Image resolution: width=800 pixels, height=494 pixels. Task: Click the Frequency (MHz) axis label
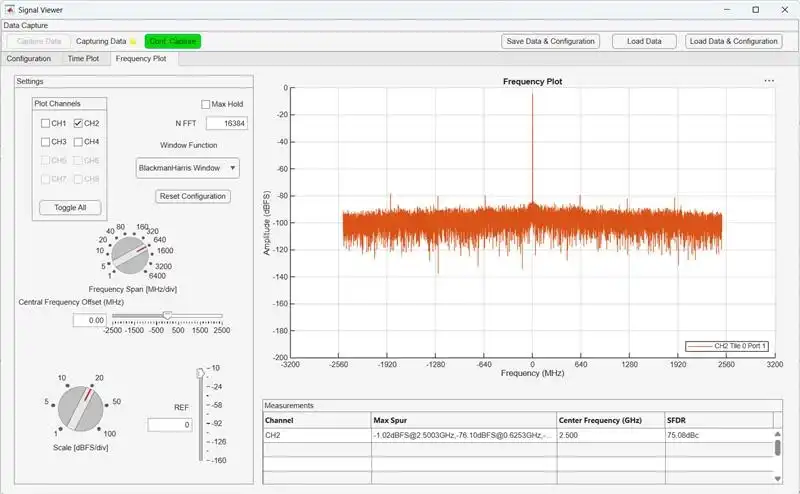[532, 374]
